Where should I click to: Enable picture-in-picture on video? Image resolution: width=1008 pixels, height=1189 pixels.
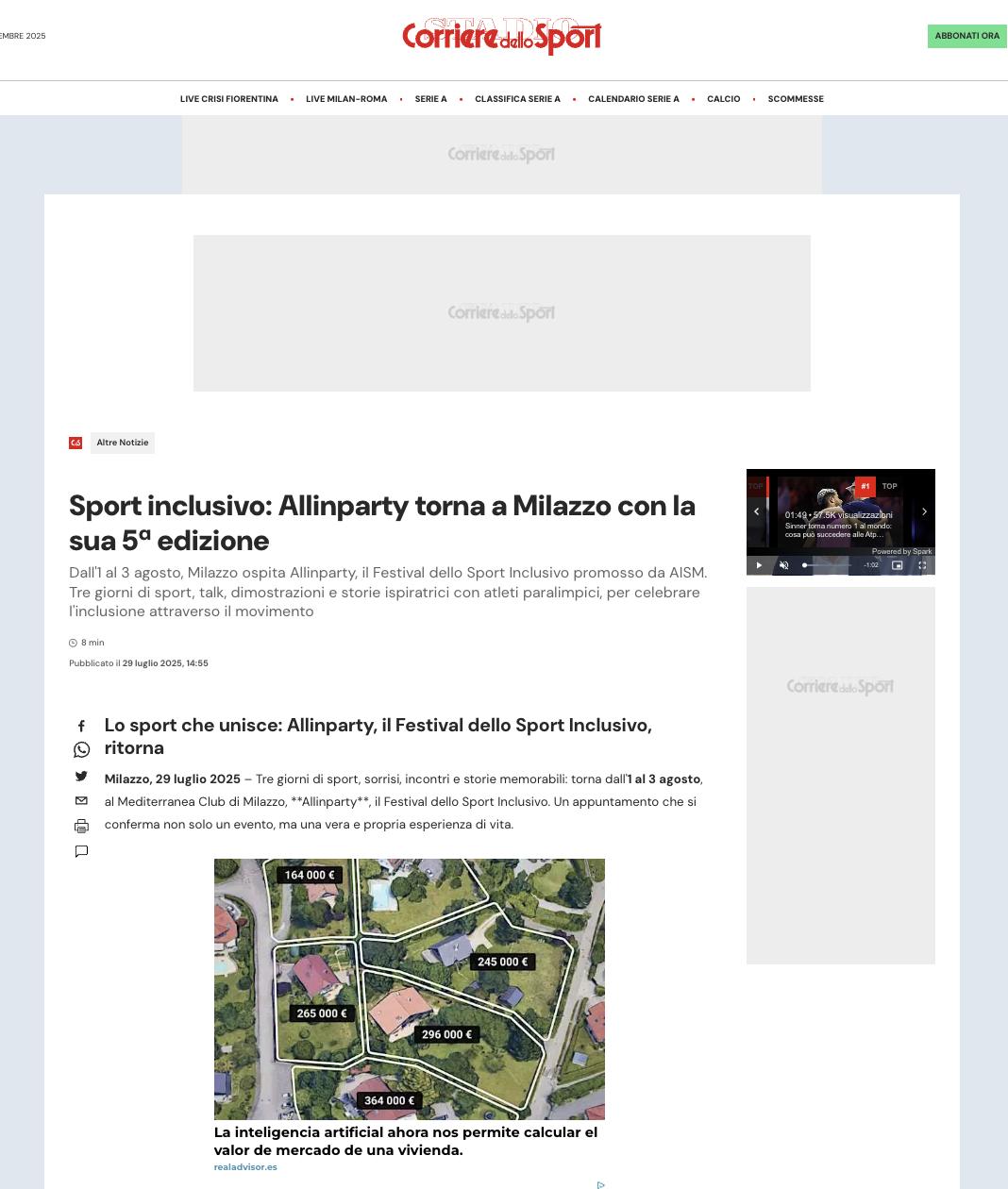click(898, 565)
